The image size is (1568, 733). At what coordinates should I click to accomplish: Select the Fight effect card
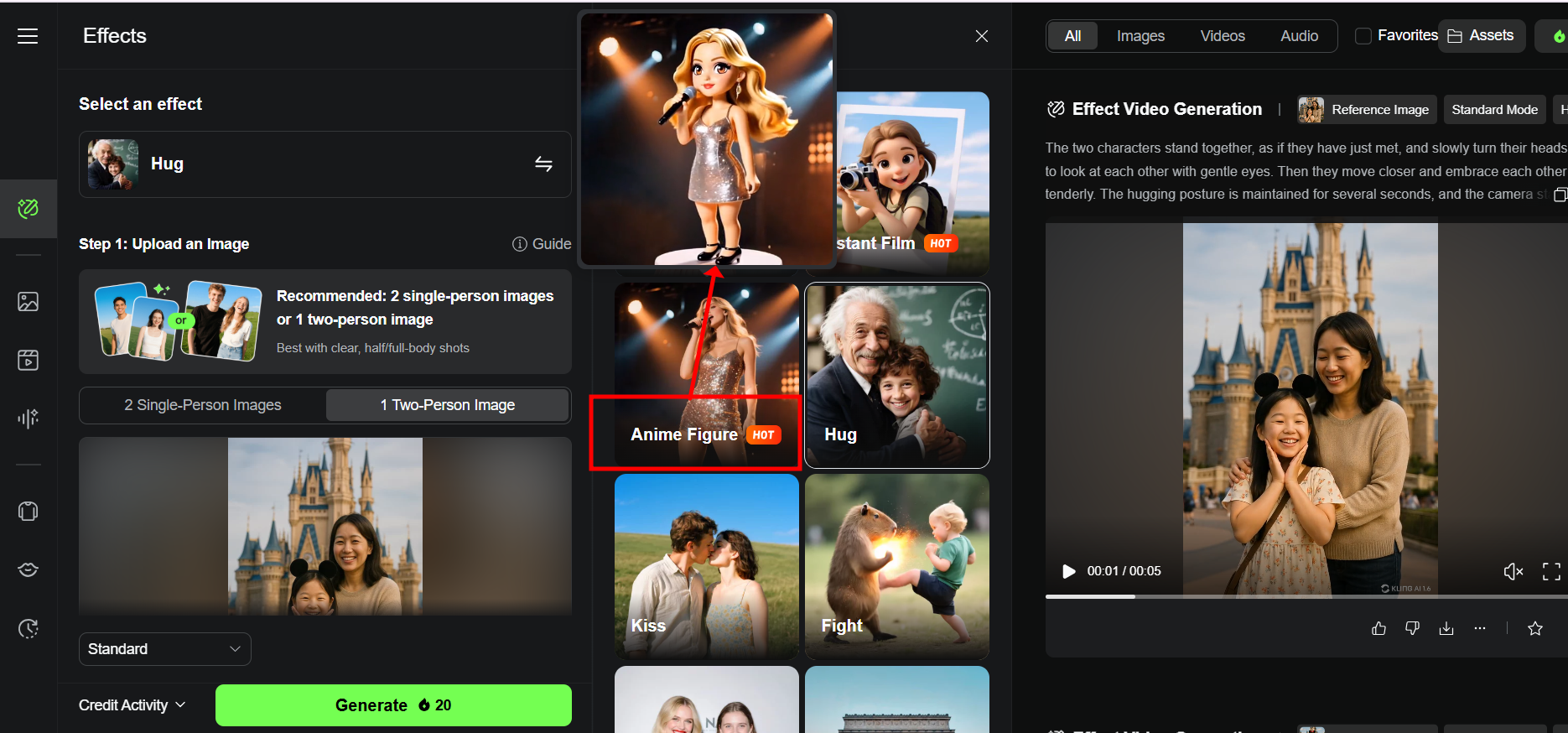[897, 567]
